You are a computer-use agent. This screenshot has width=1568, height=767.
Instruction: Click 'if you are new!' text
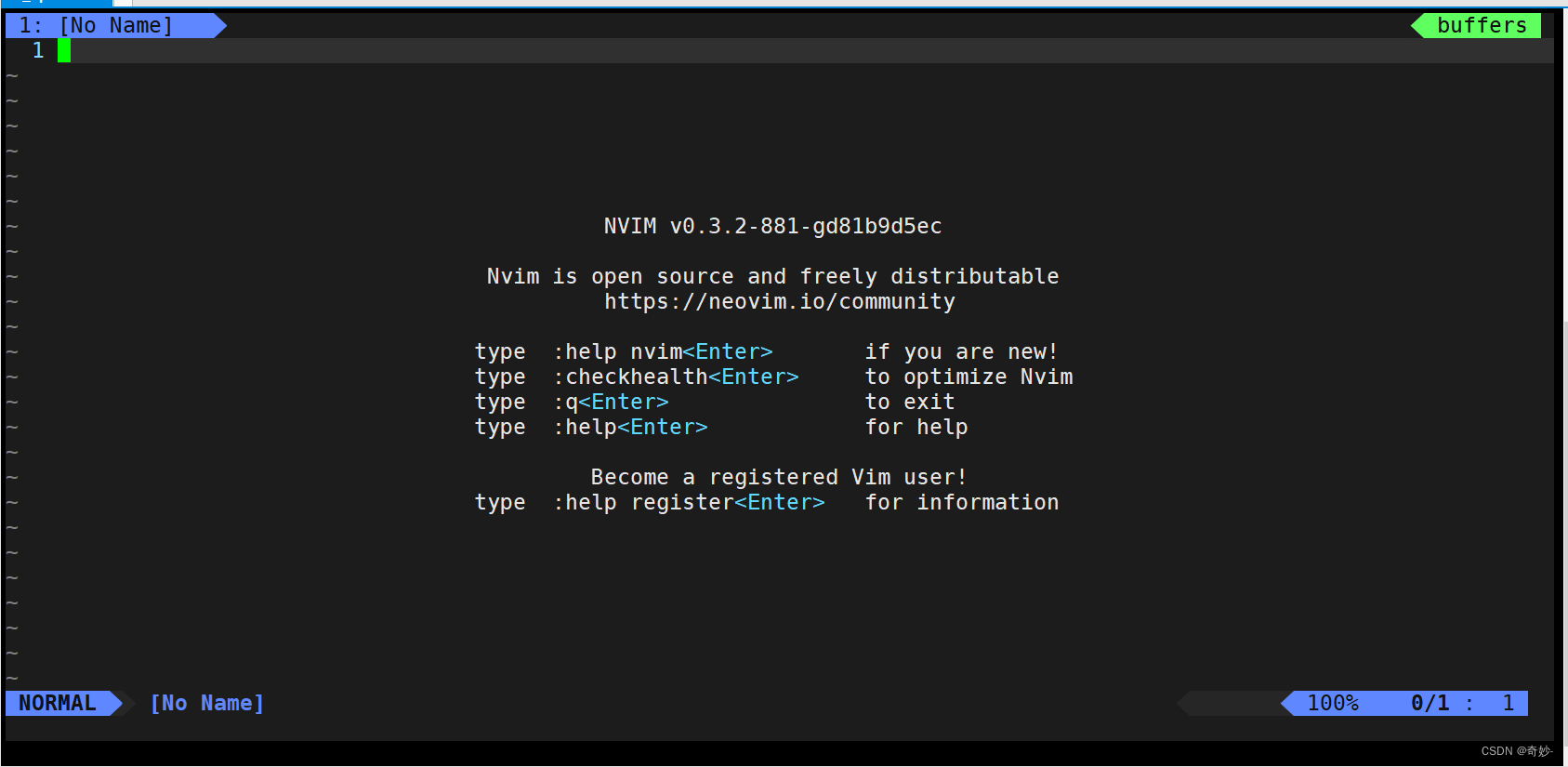click(961, 351)
